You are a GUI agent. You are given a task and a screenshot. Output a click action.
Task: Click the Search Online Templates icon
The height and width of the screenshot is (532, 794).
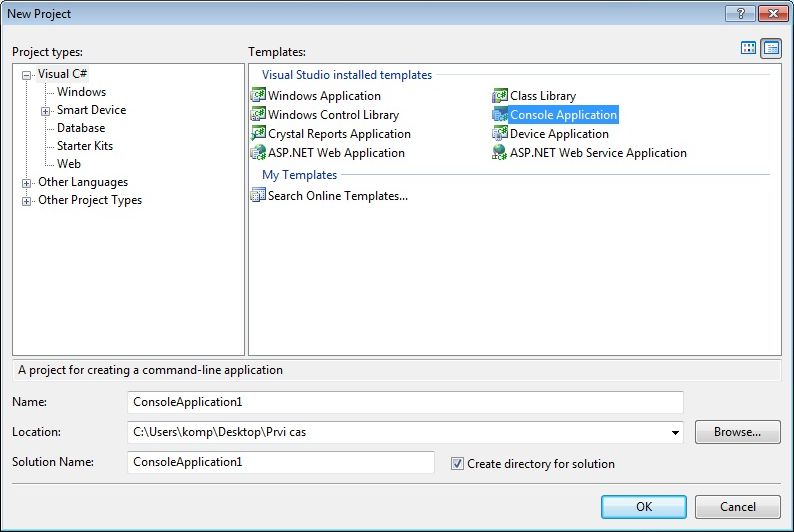(258, 195)
